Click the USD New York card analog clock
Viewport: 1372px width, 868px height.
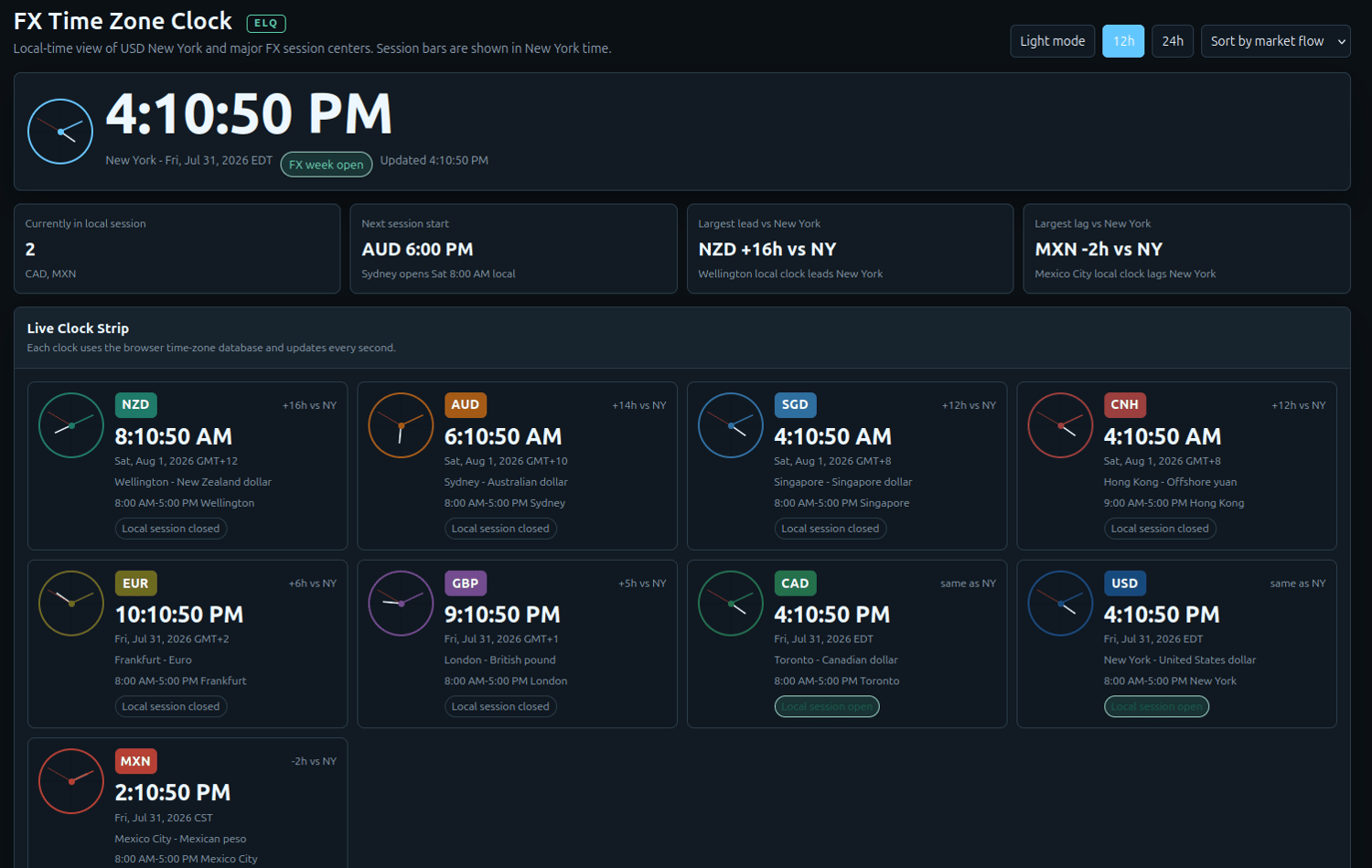tap(1060, 604)
